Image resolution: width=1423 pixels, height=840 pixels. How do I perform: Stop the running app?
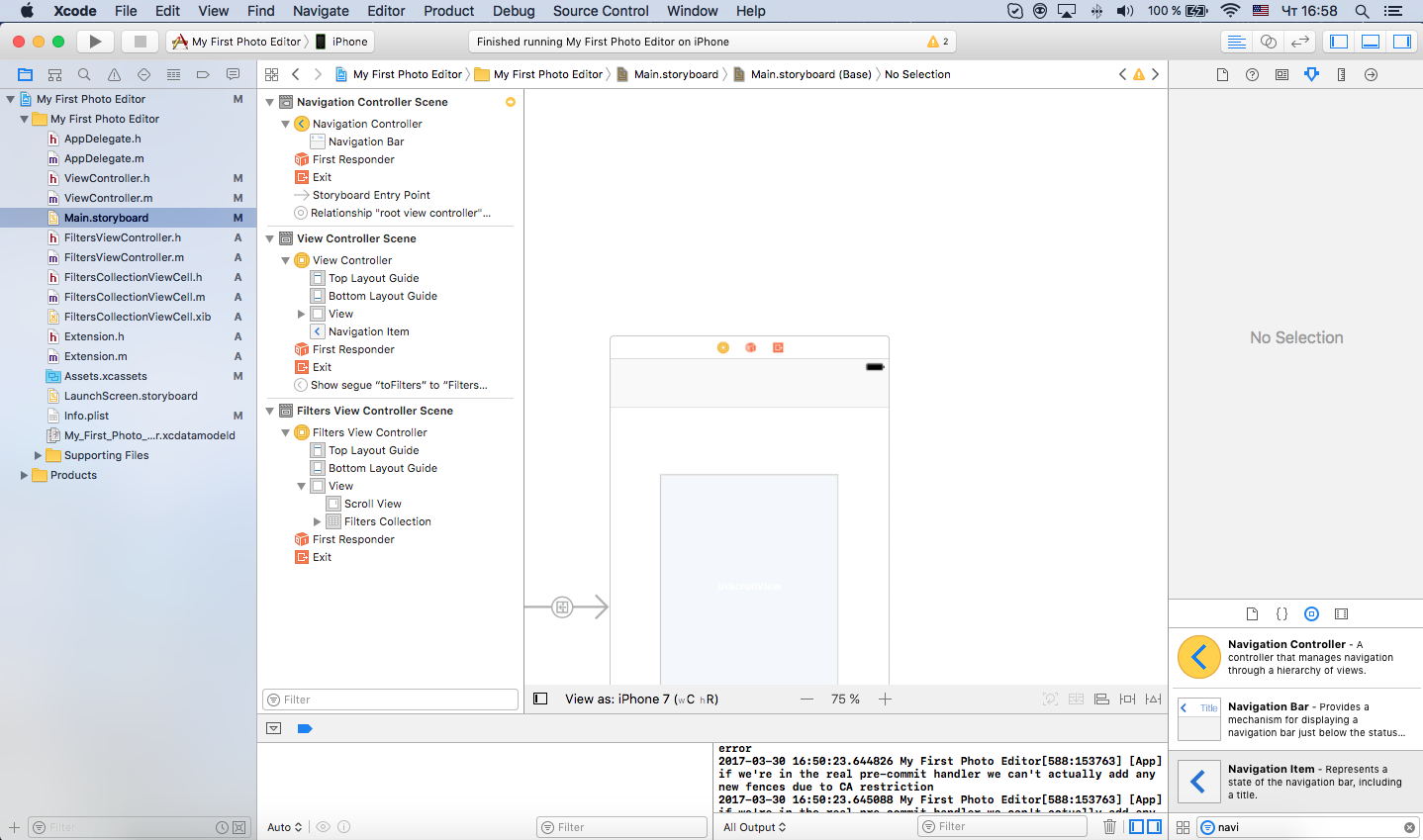141,42
